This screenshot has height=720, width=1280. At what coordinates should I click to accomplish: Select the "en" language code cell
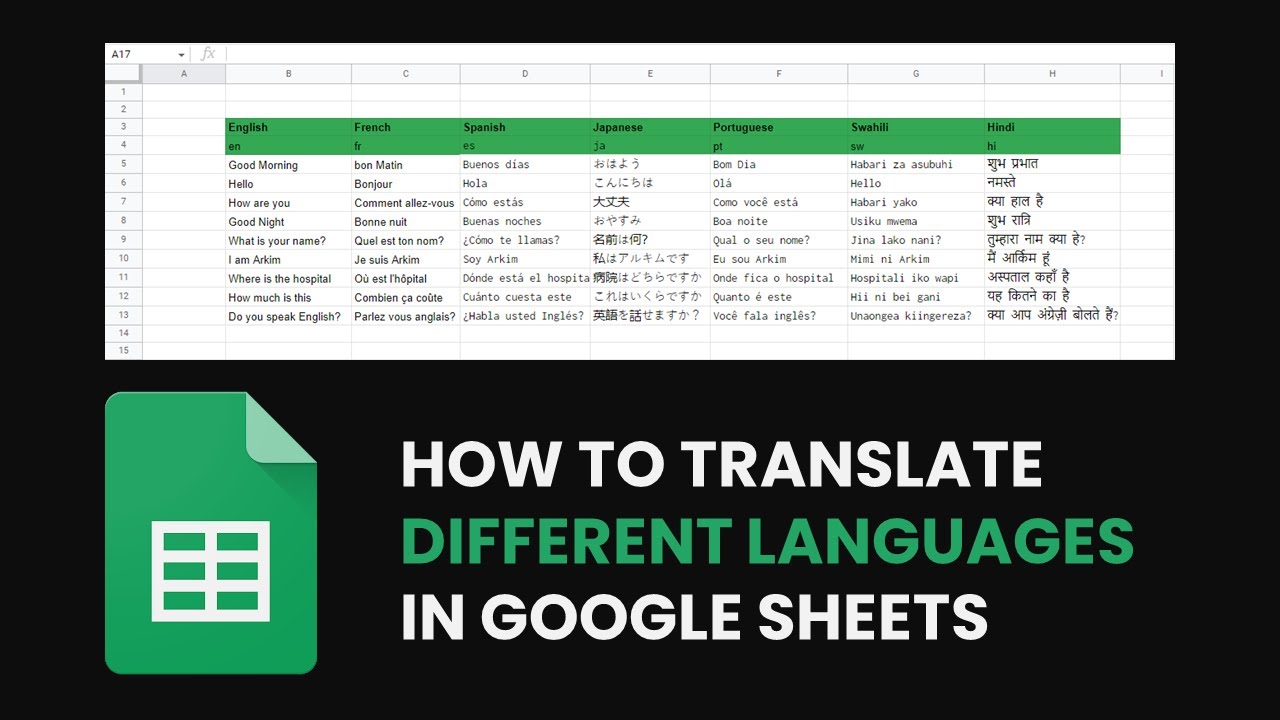288,146
